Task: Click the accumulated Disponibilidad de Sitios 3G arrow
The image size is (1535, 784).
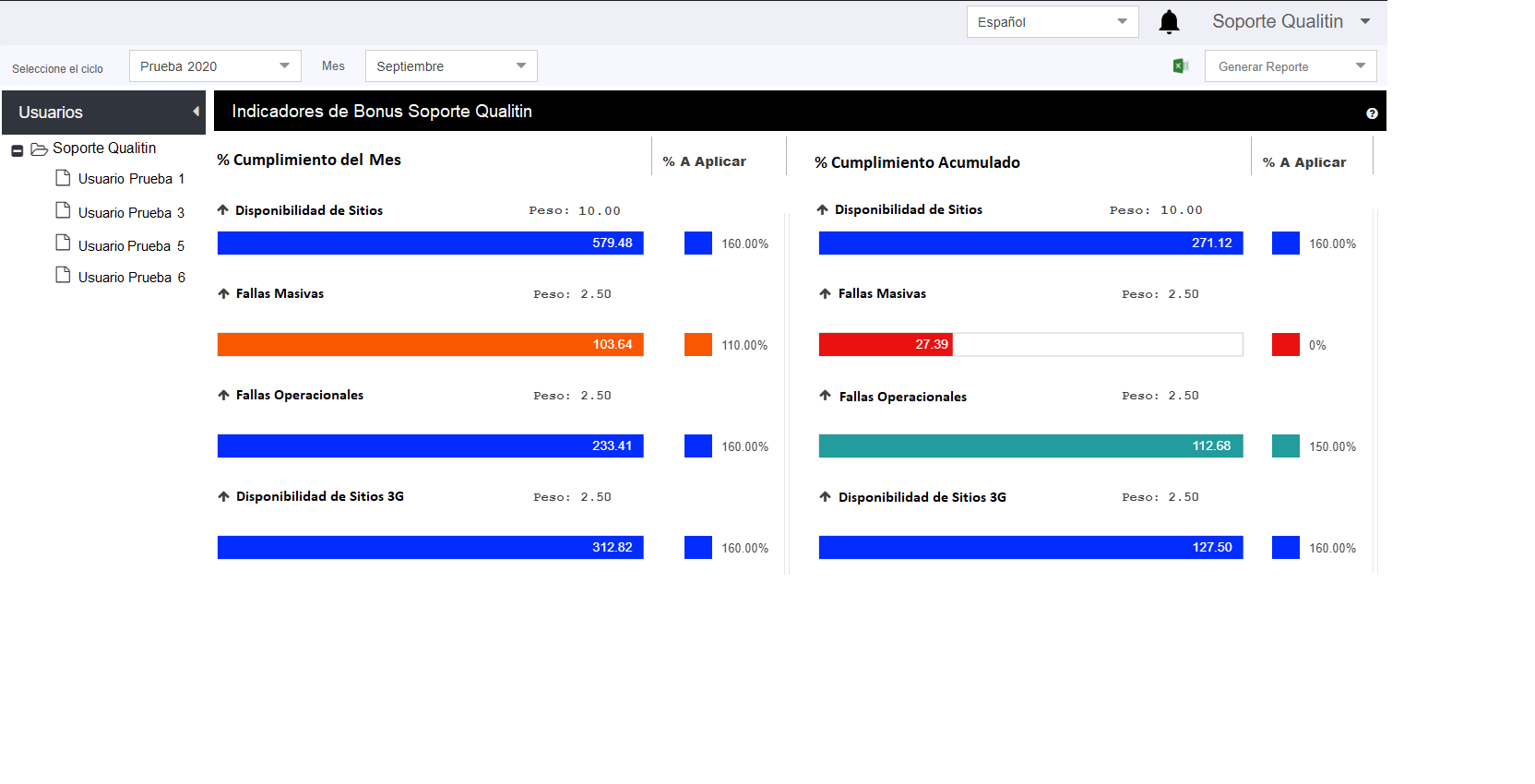Action: (825, 496)
